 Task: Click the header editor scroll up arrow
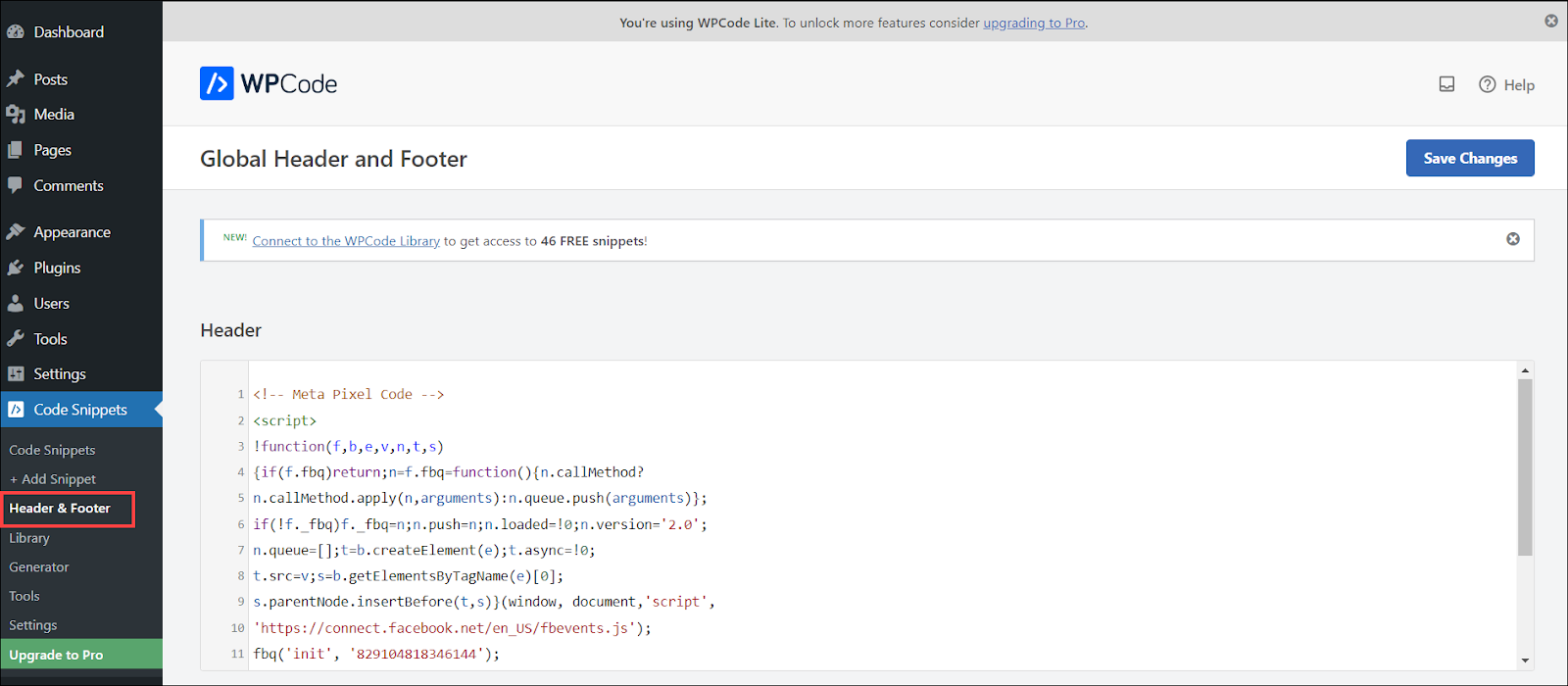pos(1525,370)
